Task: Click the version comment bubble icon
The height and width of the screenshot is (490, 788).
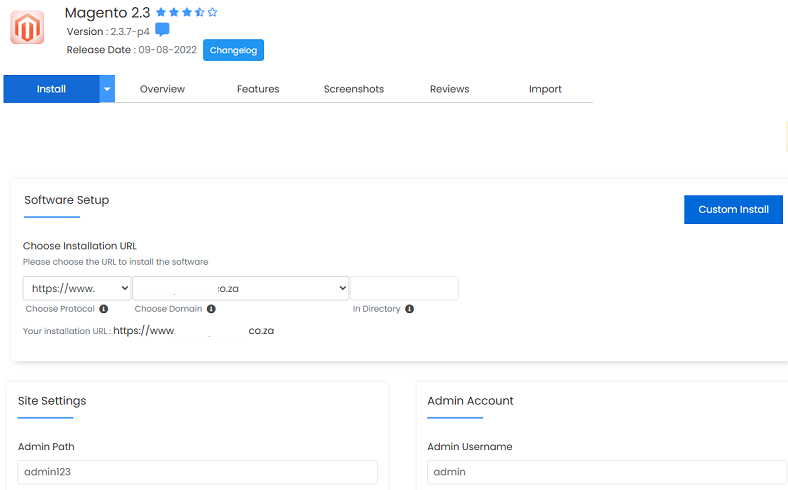Action: point(162,30)
